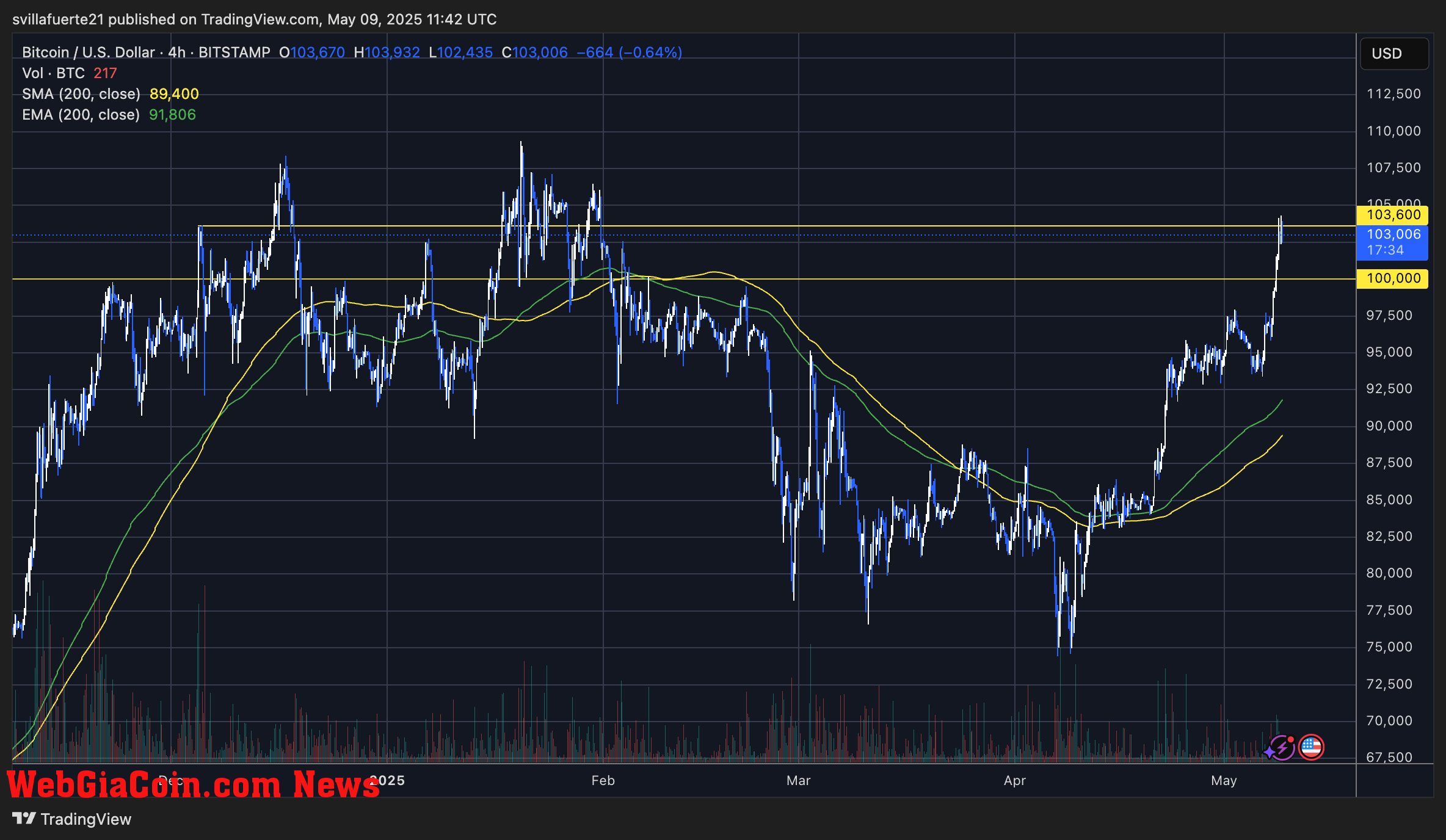Image resolution: width=1446 pixels, height=840 pixels.
Task: Click the yellow 100,000 price label
Action: [1392, 278]
